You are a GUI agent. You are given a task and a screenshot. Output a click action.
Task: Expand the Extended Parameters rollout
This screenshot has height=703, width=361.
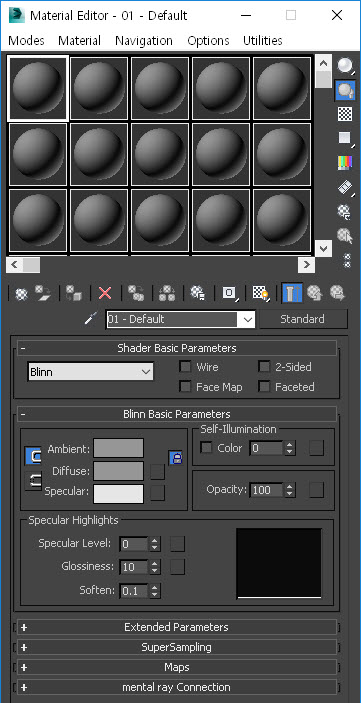pos(177,627)
